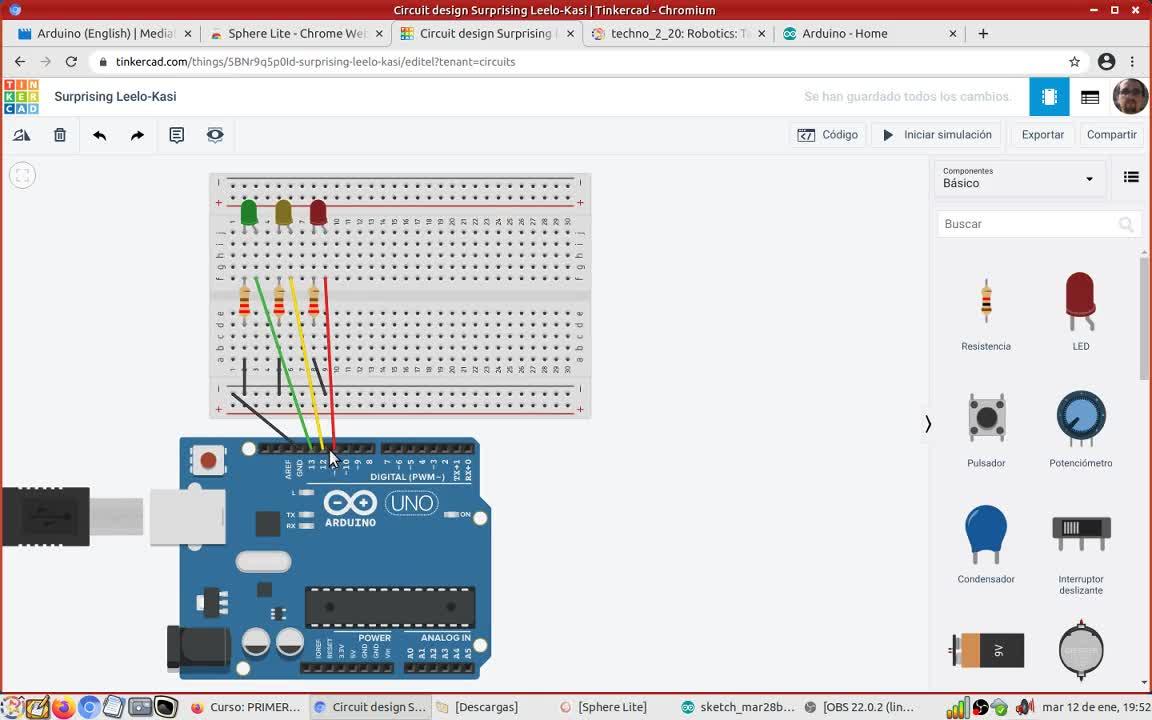
Task: Collapse the components side panel
Action: [928, 424]
